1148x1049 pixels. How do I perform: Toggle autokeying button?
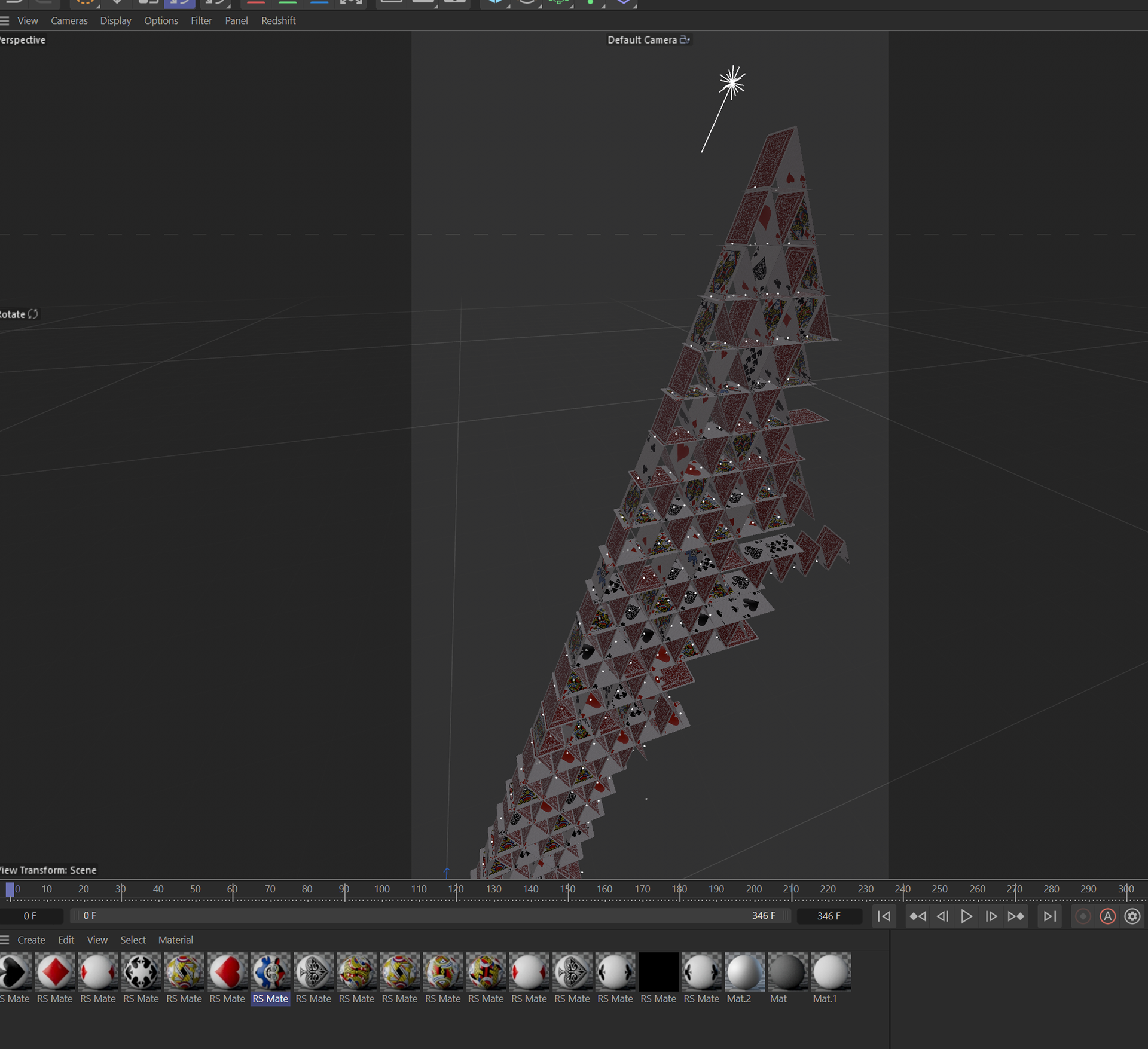[x=1107, y=916]
